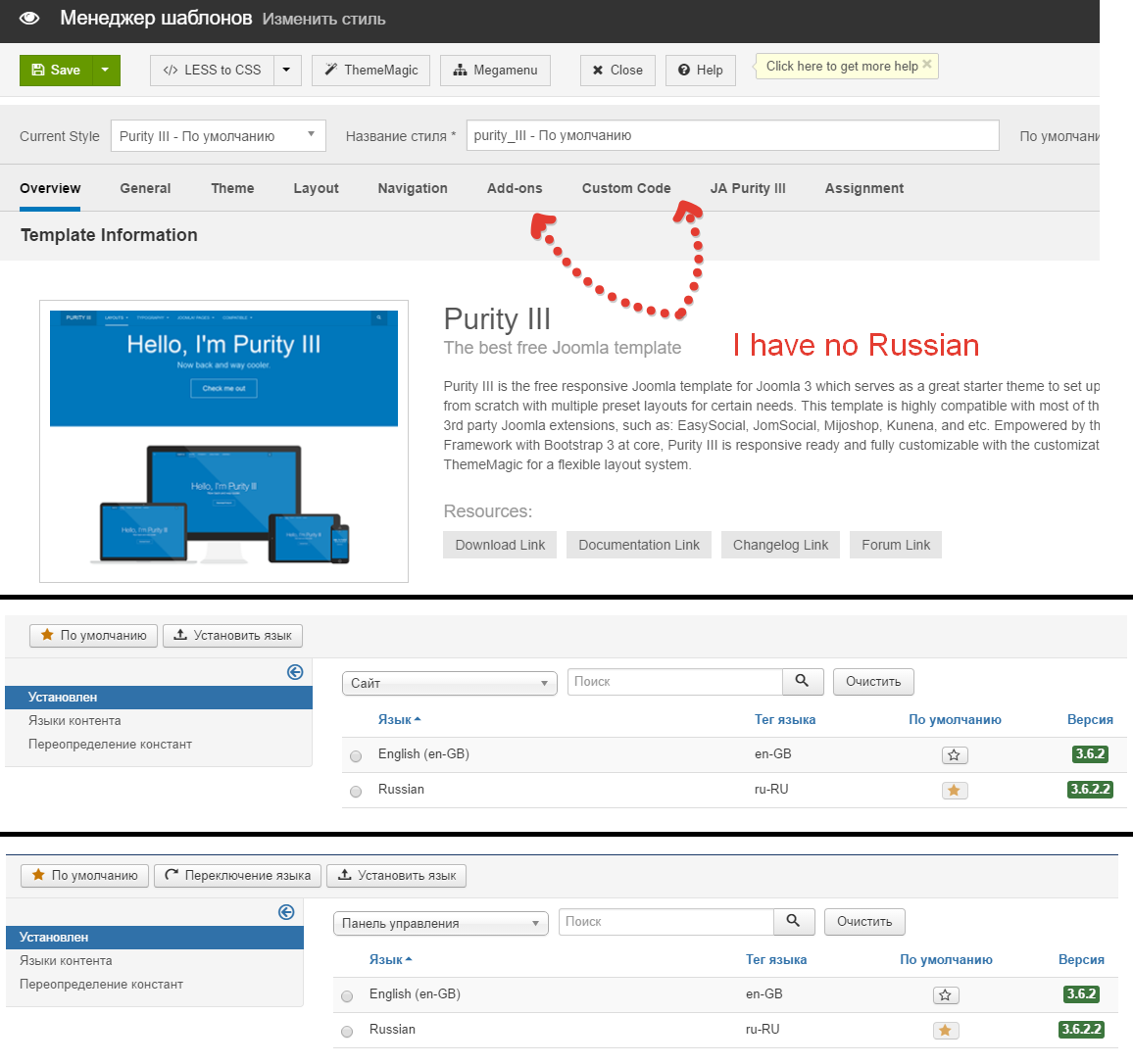1133x1064 pixels.
Task: Open the Current Style dropdown
Action: [x=218, y=136]
